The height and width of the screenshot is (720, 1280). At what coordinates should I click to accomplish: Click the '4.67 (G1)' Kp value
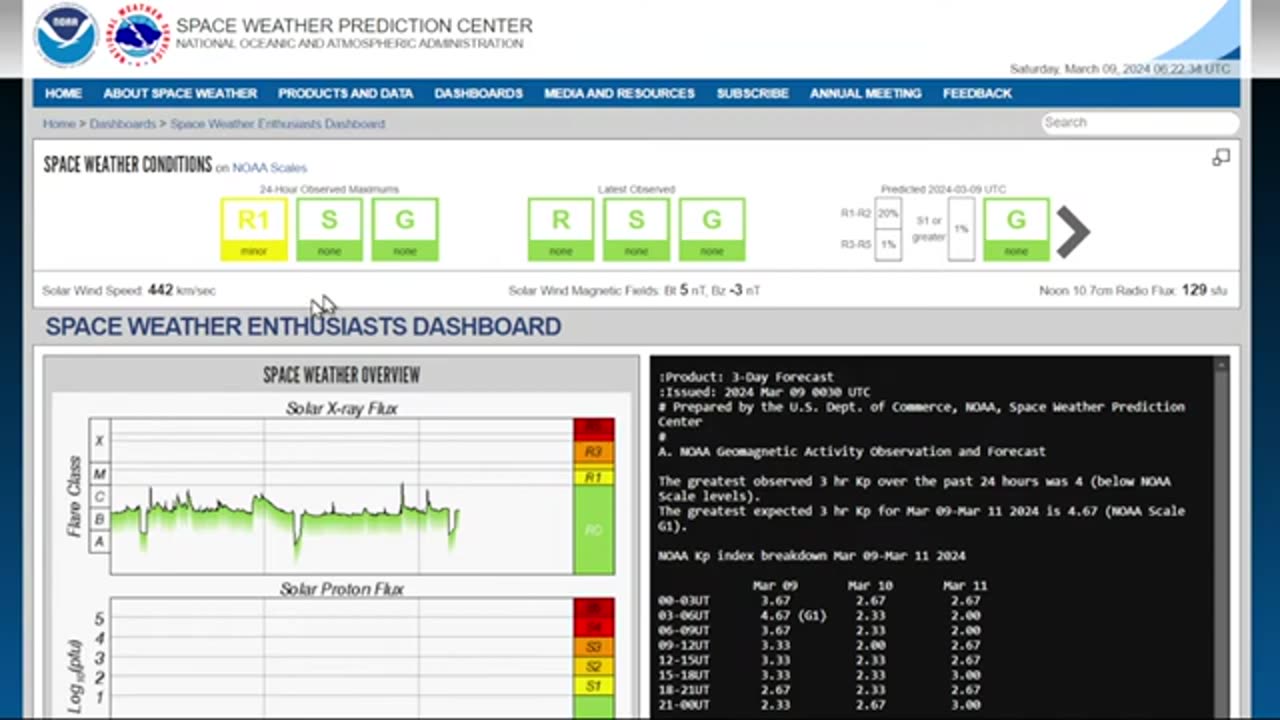793,615
